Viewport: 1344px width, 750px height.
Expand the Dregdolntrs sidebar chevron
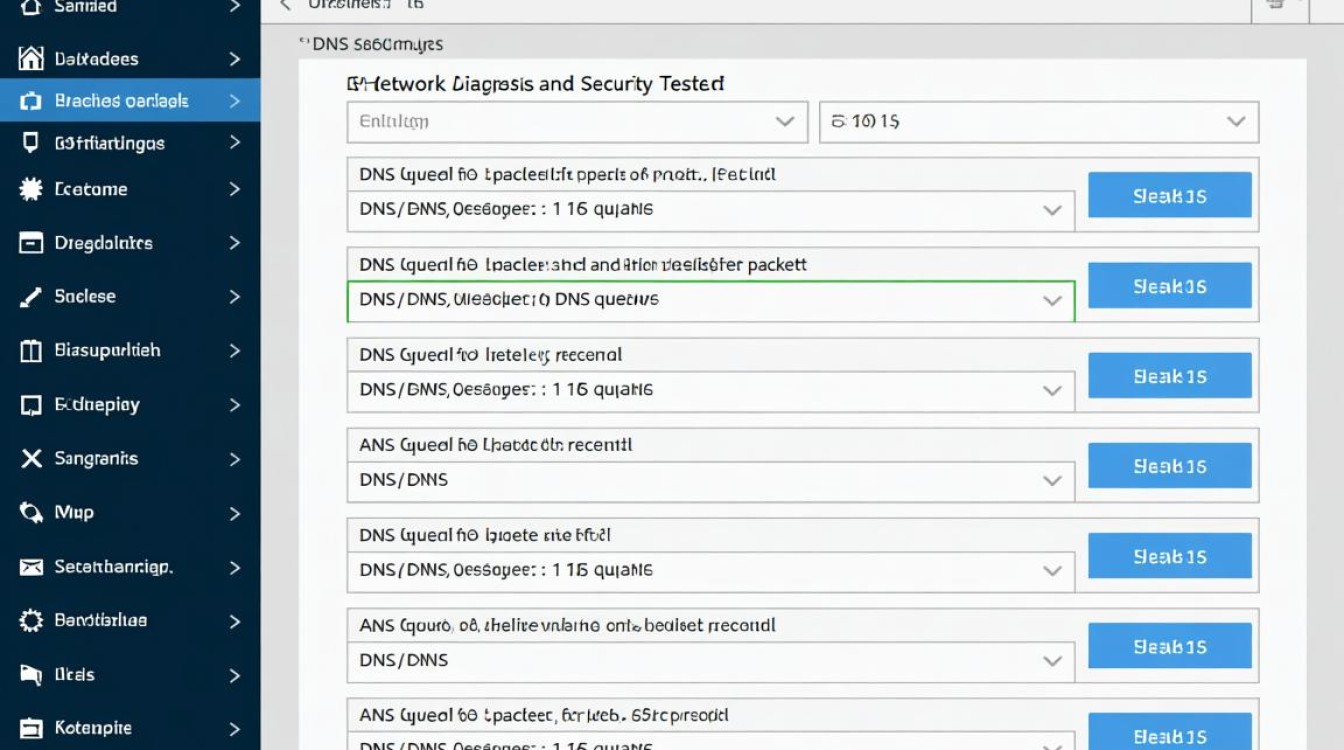[x=235, y=243]
